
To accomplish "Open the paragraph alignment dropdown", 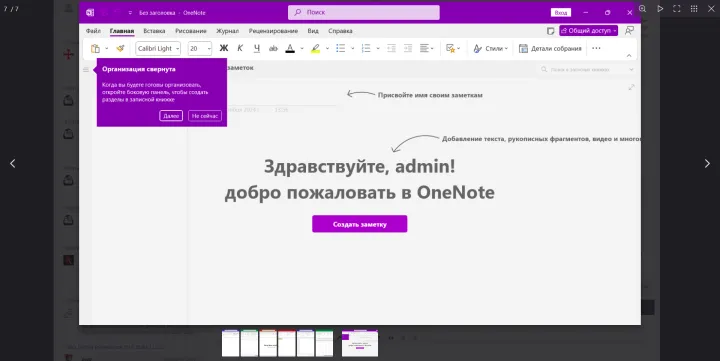I will pyautogui.click(x=427, y=48).
